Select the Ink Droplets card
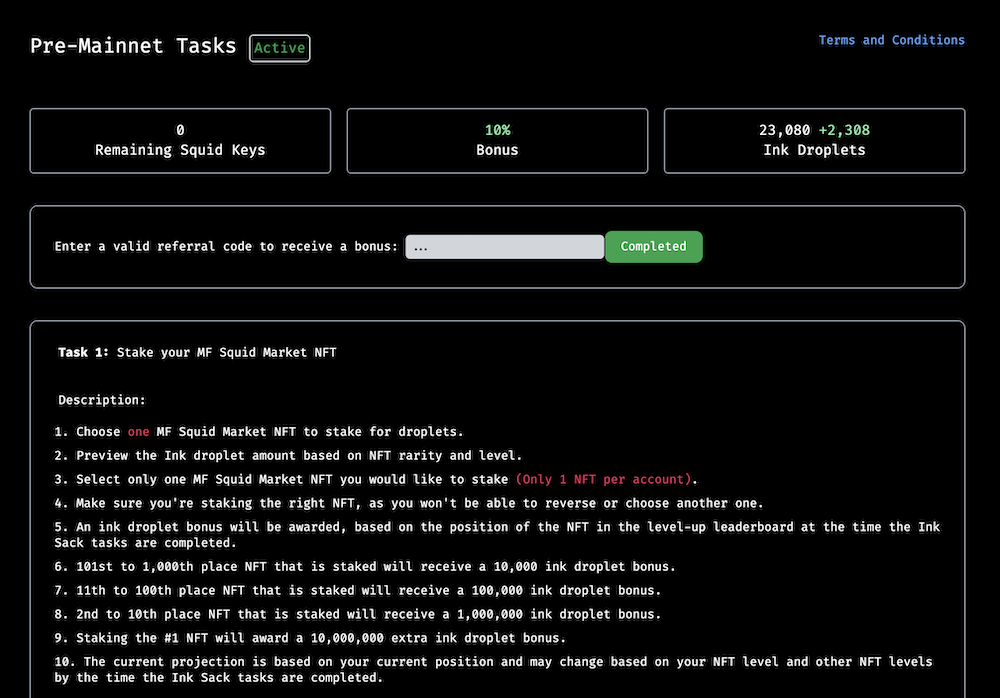 pyautogui.click(x=814, y=141)
